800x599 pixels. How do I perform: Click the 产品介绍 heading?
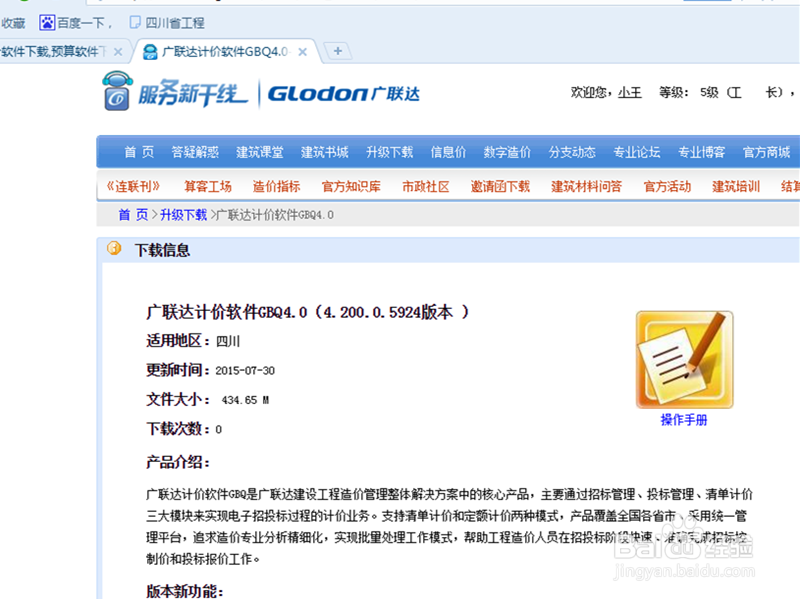tap(178, 462)
